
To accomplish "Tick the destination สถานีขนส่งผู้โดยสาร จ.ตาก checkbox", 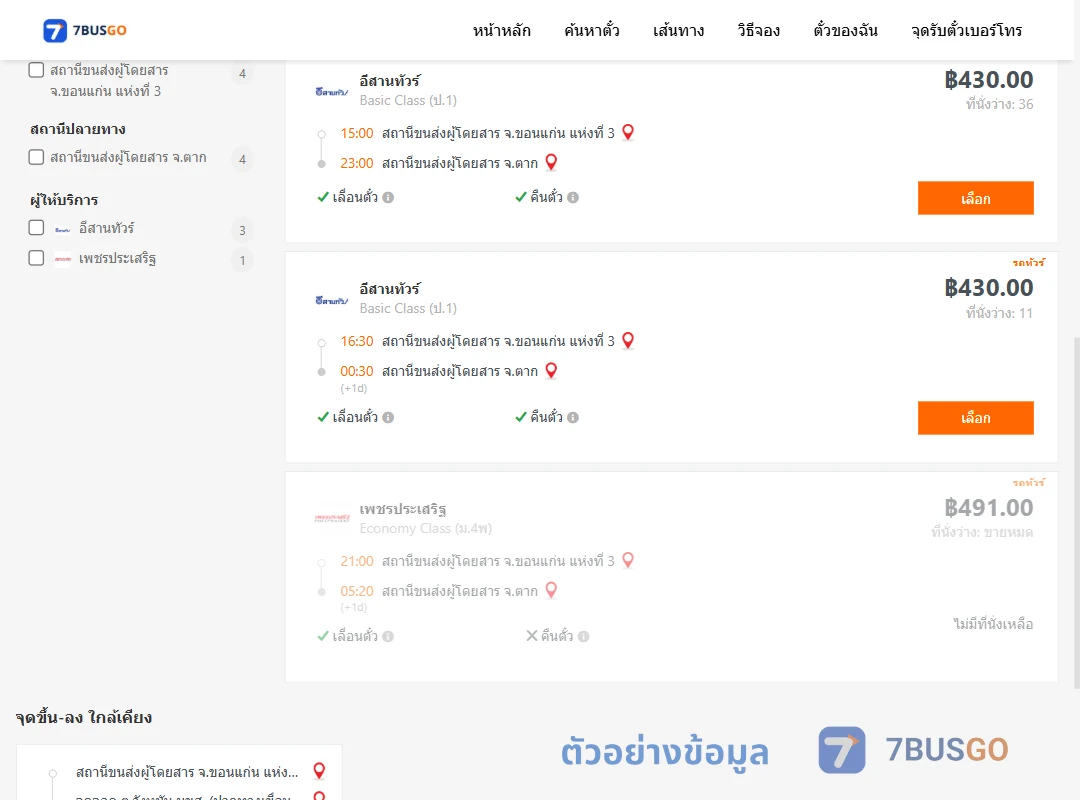I will point(37,157).
